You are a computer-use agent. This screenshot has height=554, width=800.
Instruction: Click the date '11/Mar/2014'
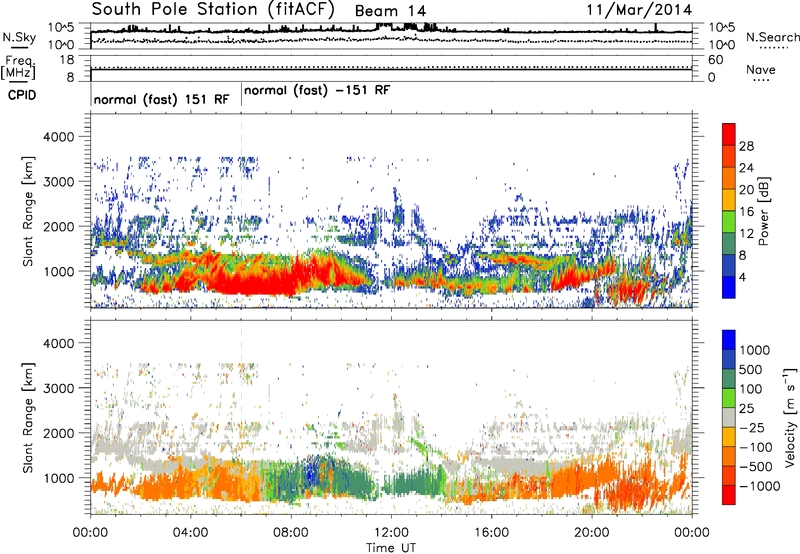pos(639,10)
